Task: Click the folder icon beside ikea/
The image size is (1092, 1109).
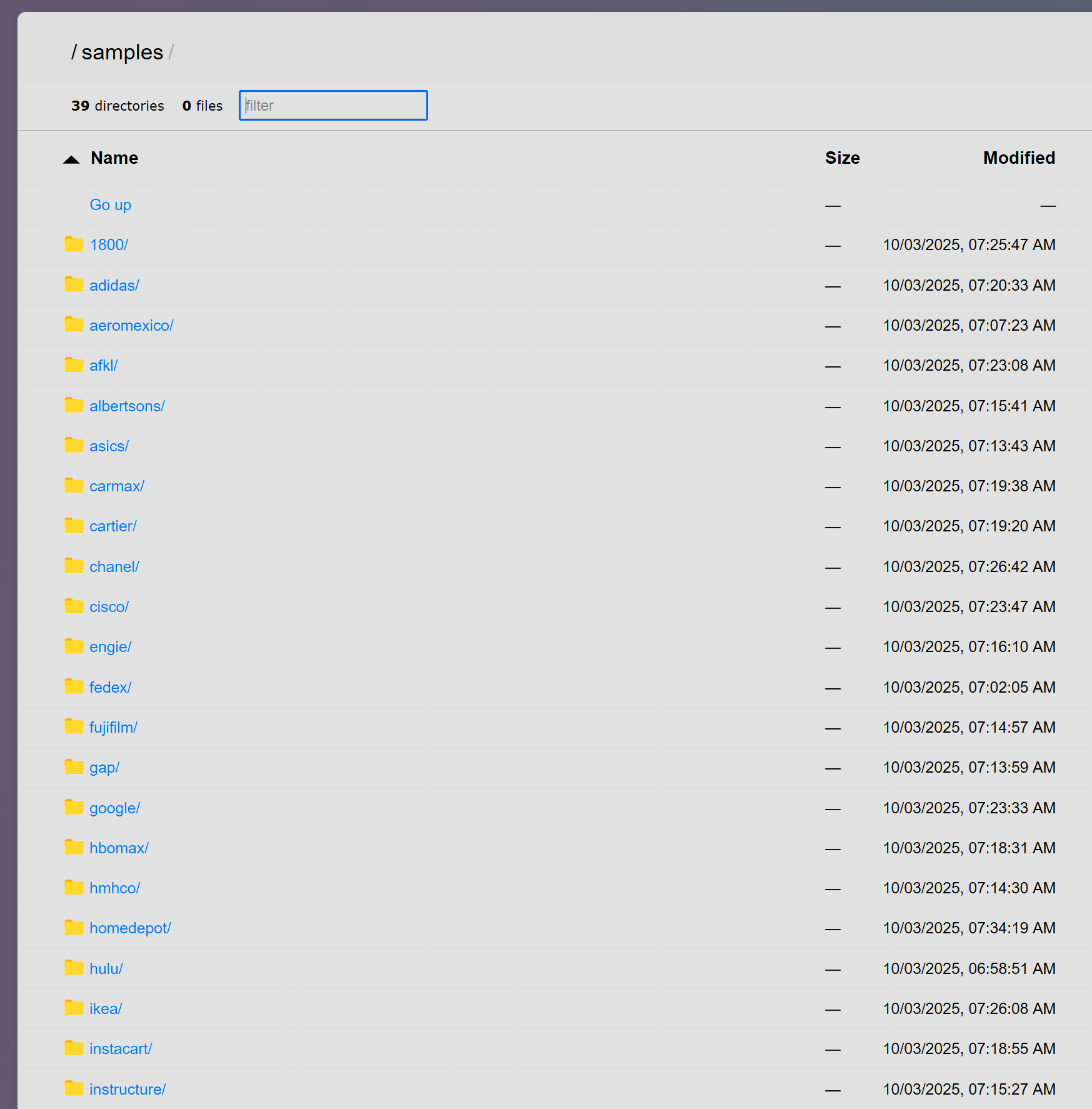Action: (x=74, y=1008)
